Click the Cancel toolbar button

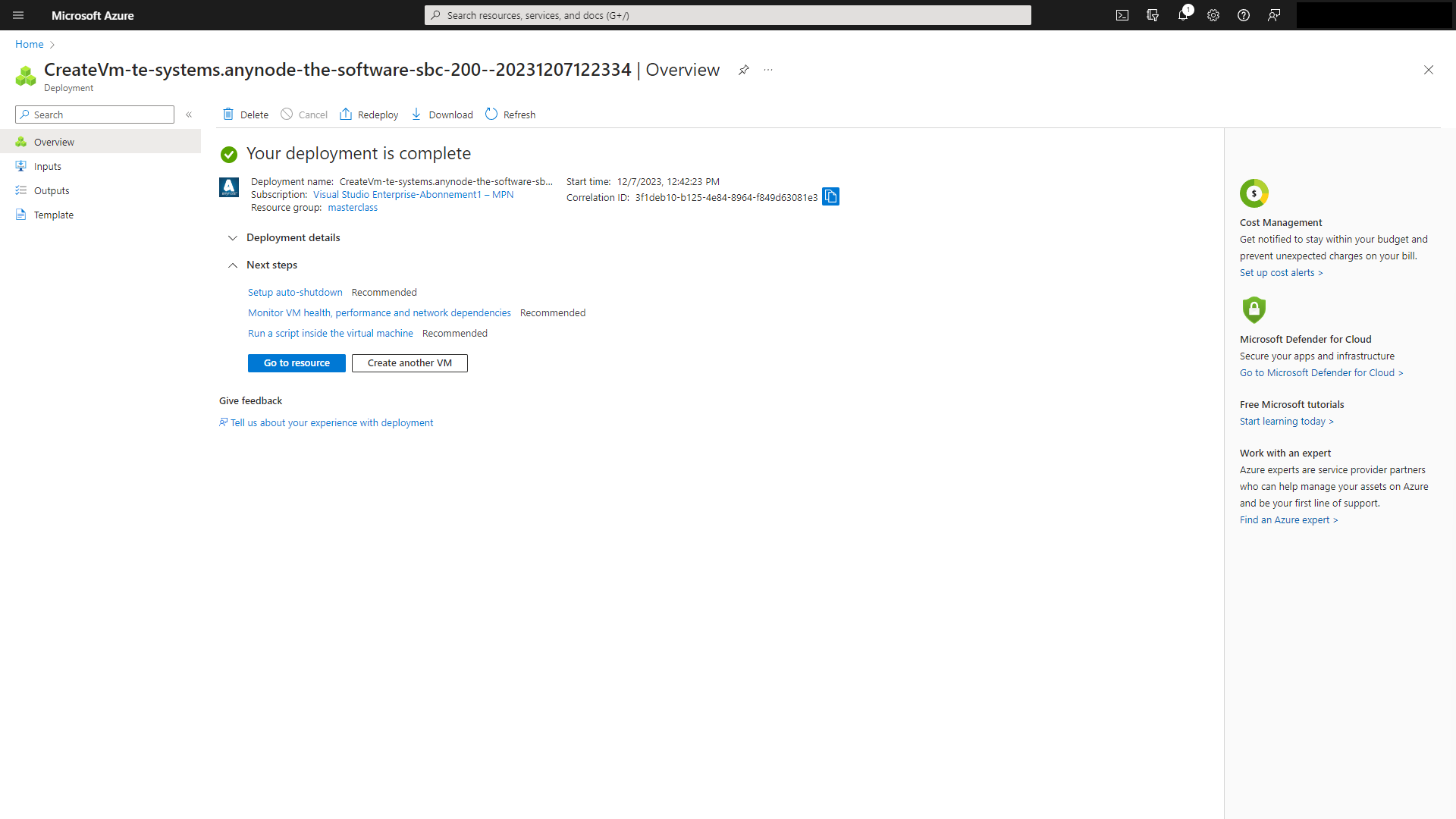304,115
